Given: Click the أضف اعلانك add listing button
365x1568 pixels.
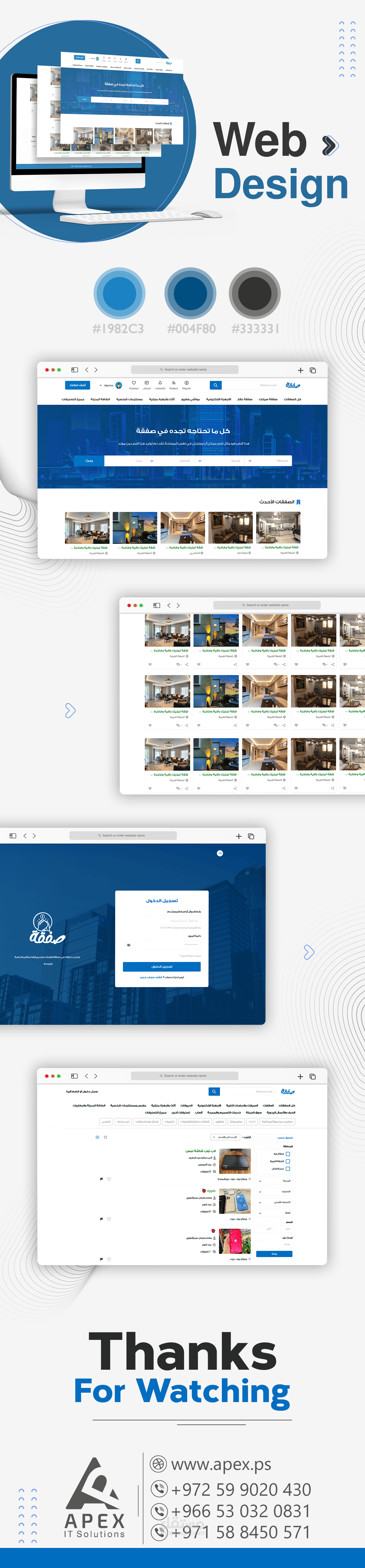Looking at the screenshot, I should pyautogui.click(x=77, y=385).
